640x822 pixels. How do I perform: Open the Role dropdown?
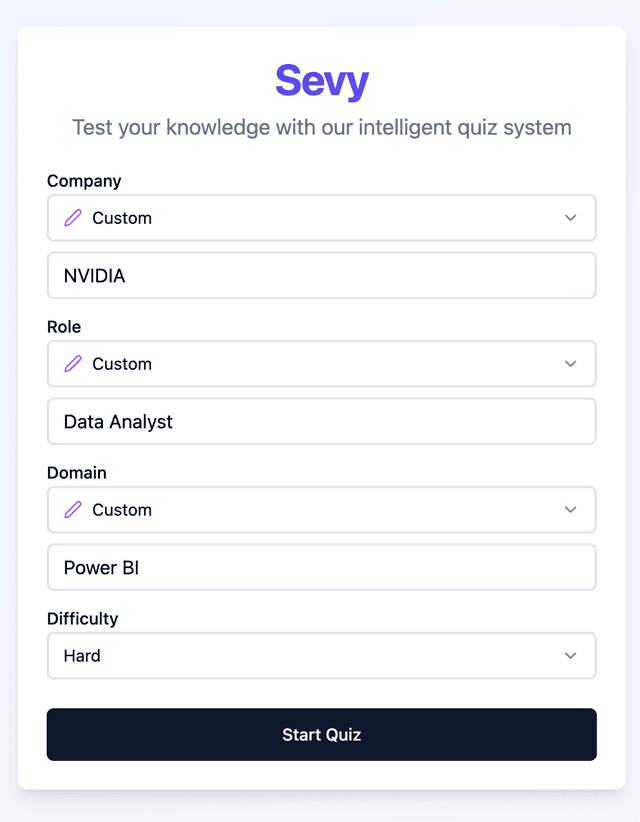(x=320, y=363)
